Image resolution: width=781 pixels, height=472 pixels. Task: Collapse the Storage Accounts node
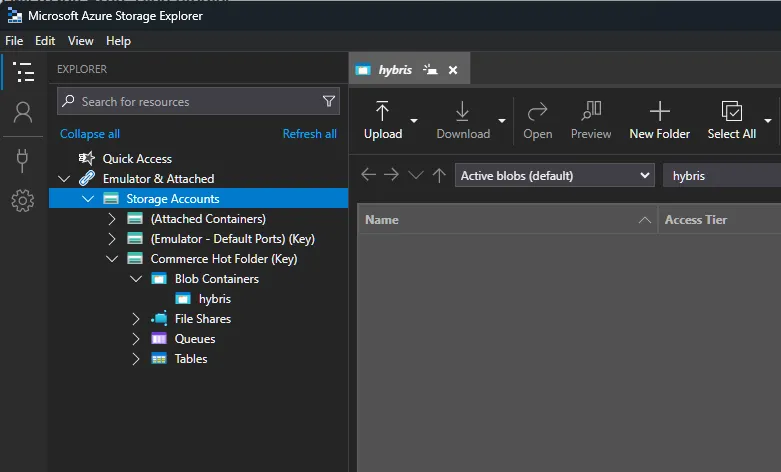point(88,199)
